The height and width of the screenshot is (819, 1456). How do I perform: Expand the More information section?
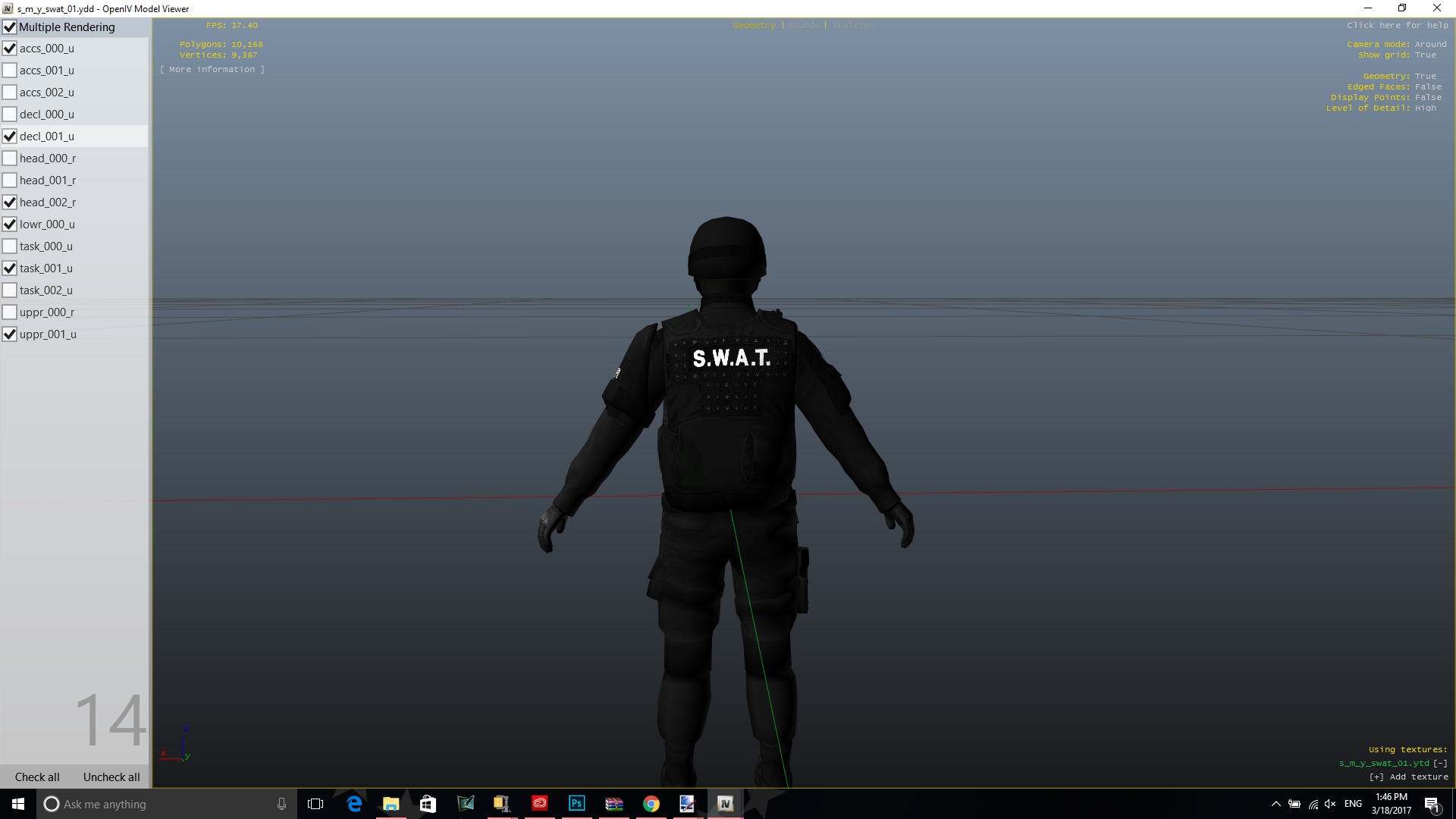212,70
